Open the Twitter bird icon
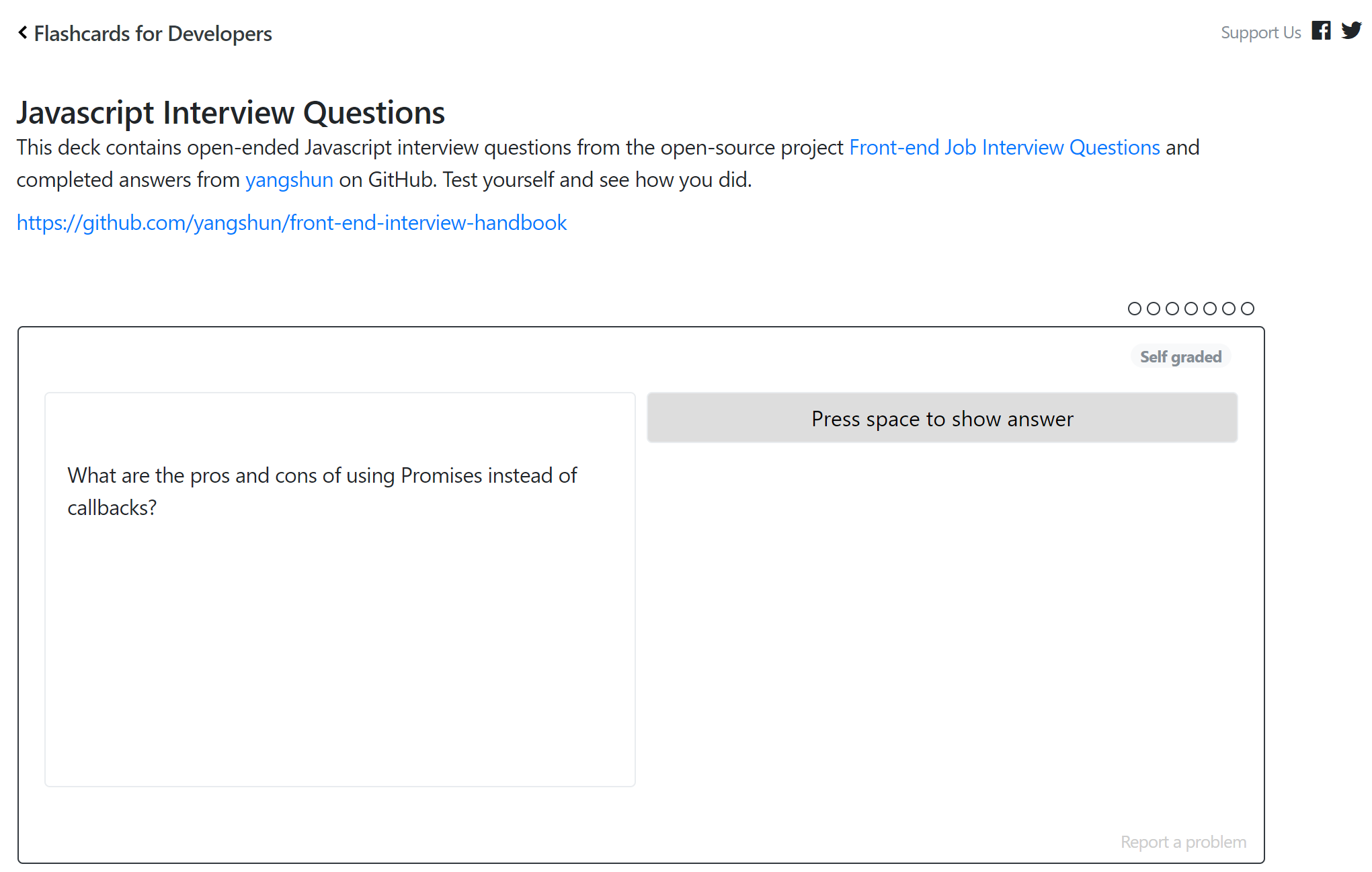The width and height of the screenshot is (1372, 872). (1351, 31)
